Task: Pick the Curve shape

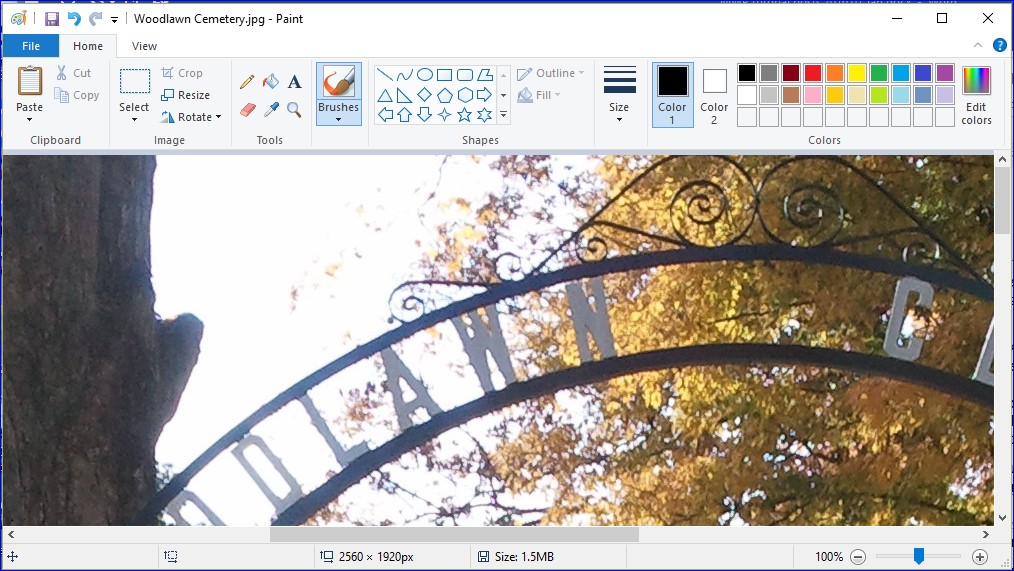Action: [405, 75]
